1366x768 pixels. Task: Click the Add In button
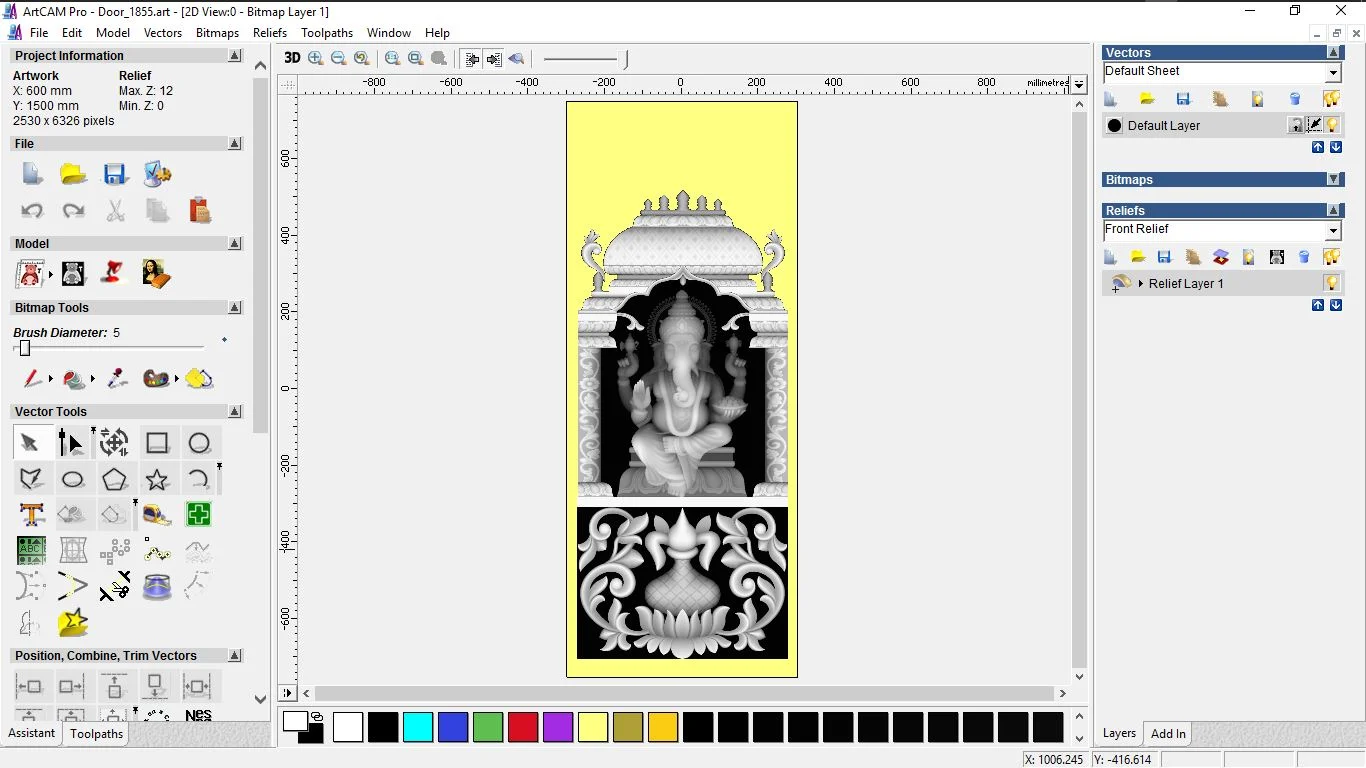tap(1167, 733)
